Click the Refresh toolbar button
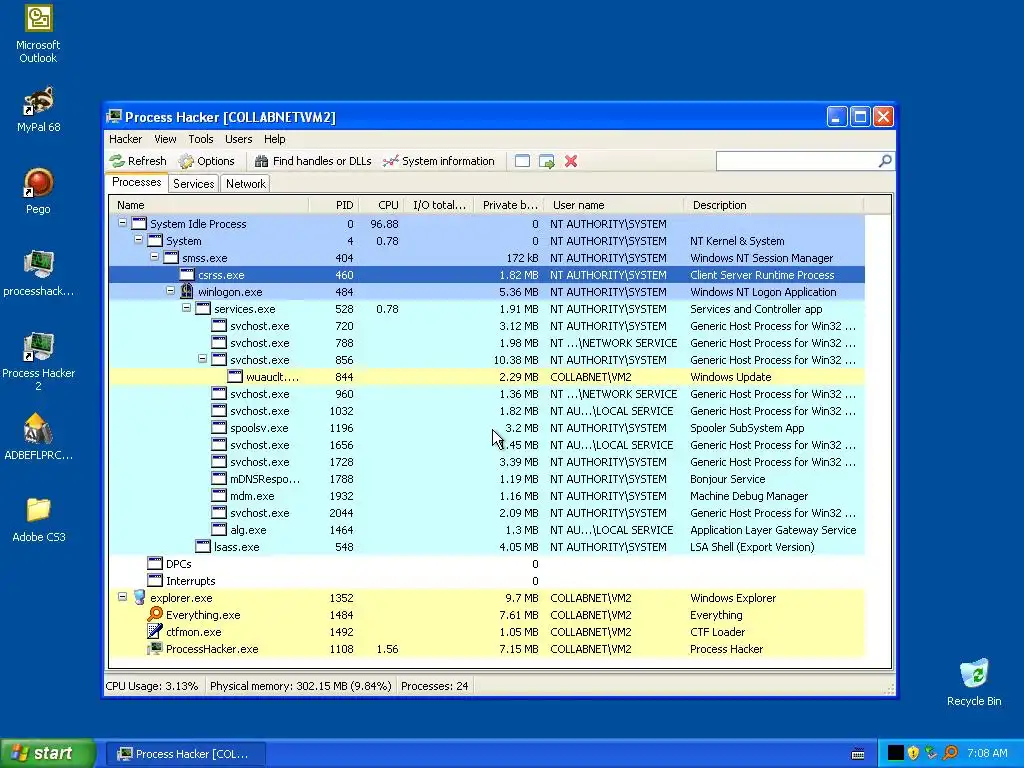This screenshot has width=1024, height=768. [x=138, y=161]
